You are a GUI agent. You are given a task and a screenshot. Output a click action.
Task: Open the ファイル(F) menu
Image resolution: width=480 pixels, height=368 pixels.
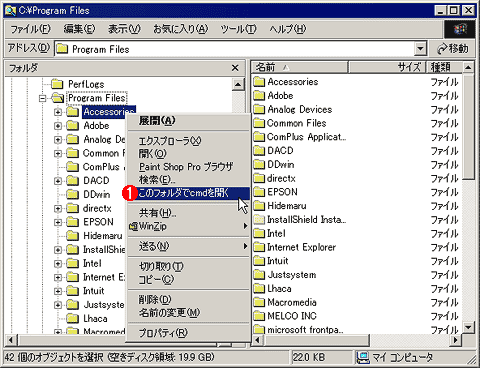[30, 29]
